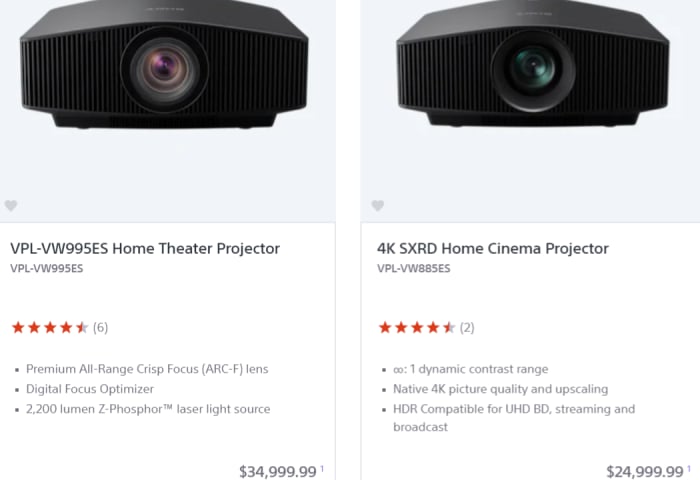Click the VPL-VW995ES model number text
This screenshot has height=480, width=700.
pyautogui.click(x=47, y=268)
